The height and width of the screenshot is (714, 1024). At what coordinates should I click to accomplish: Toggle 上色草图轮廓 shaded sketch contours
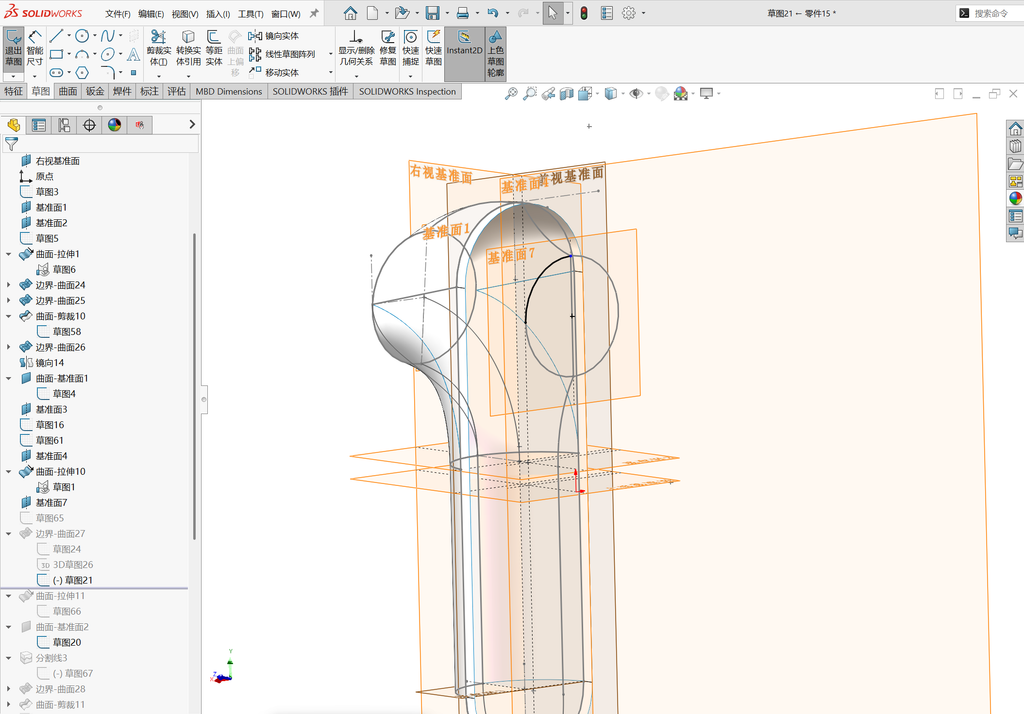coord(496,54)
